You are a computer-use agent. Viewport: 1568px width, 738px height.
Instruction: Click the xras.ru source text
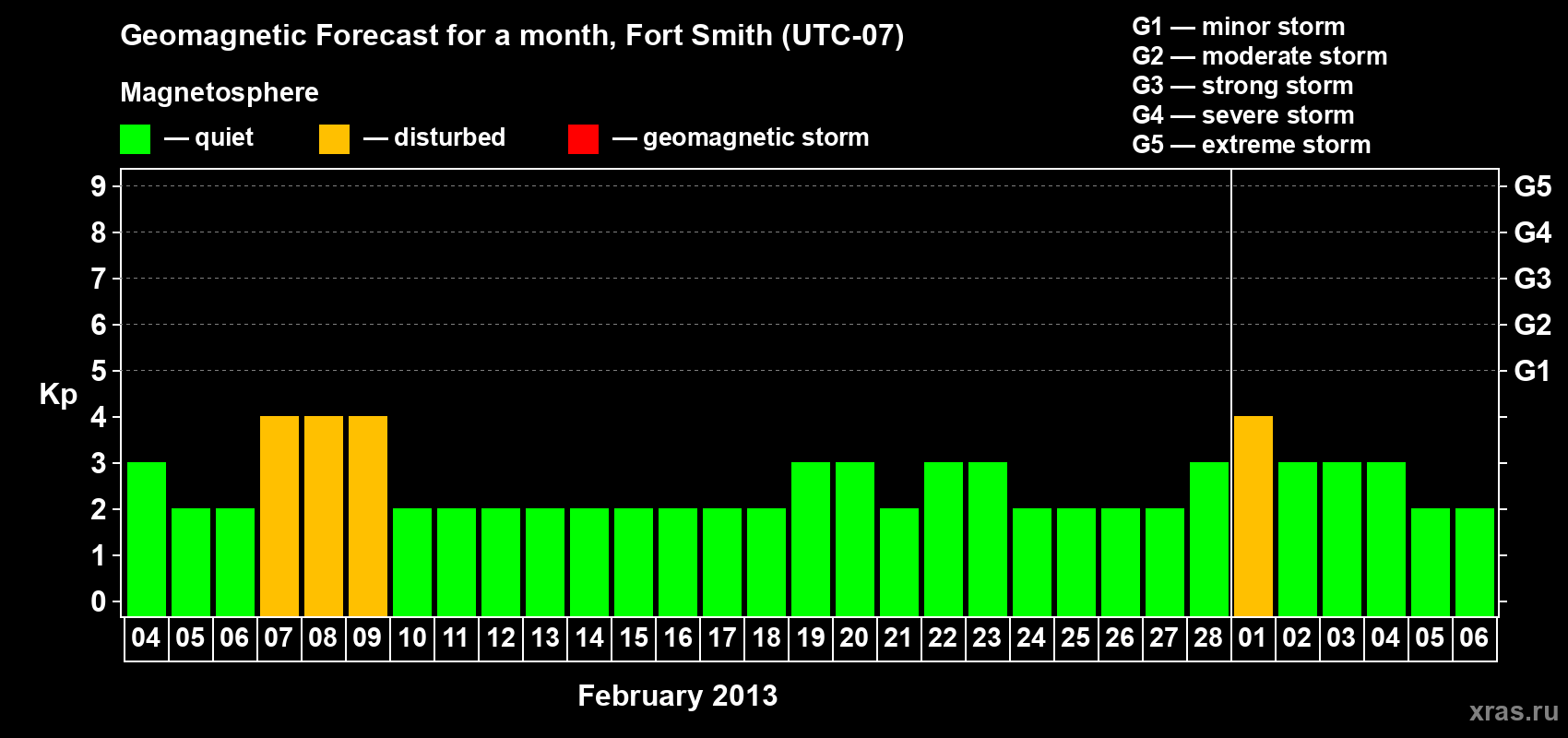[1514, 711]
